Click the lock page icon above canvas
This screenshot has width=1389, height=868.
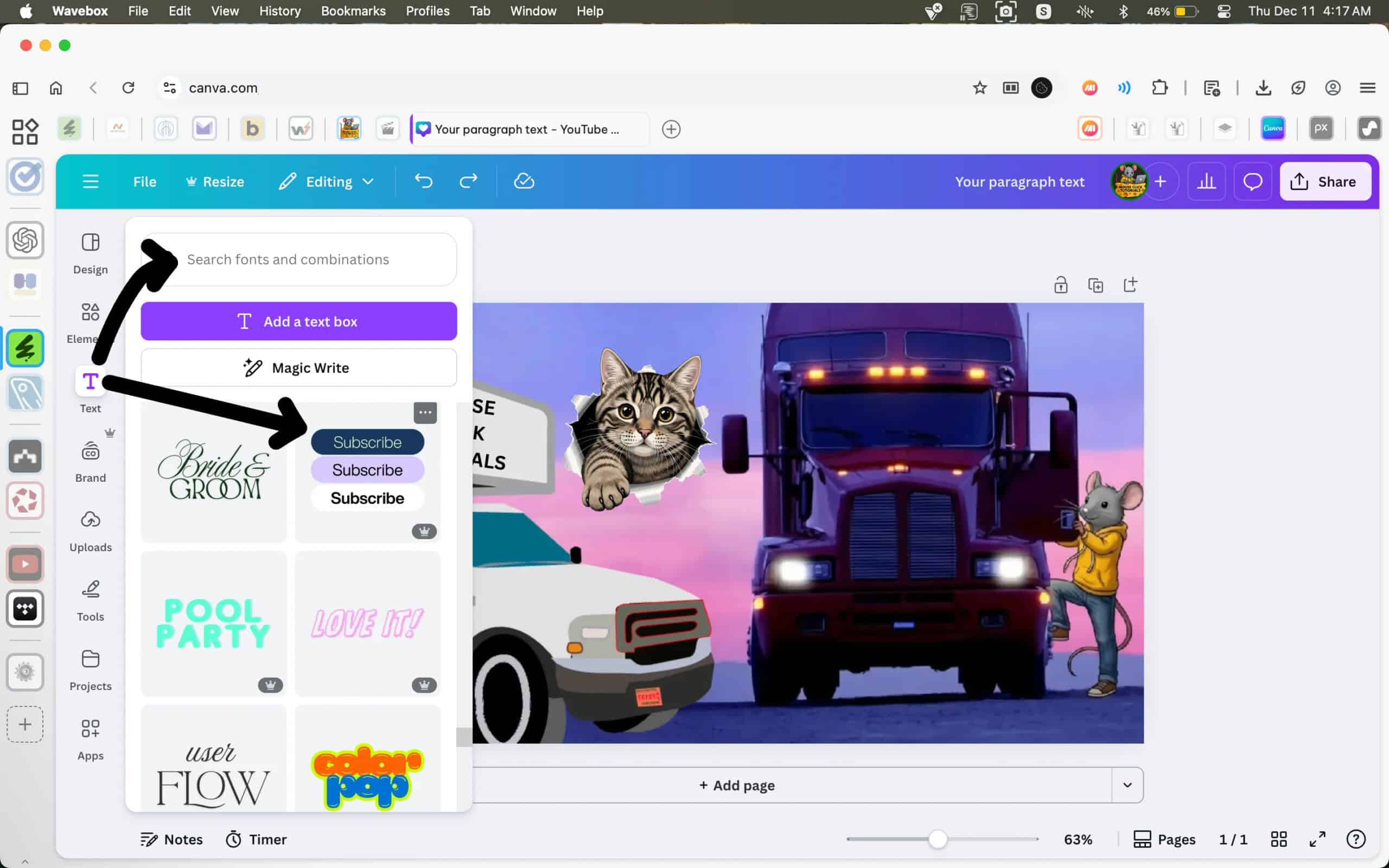[1060, 285]
